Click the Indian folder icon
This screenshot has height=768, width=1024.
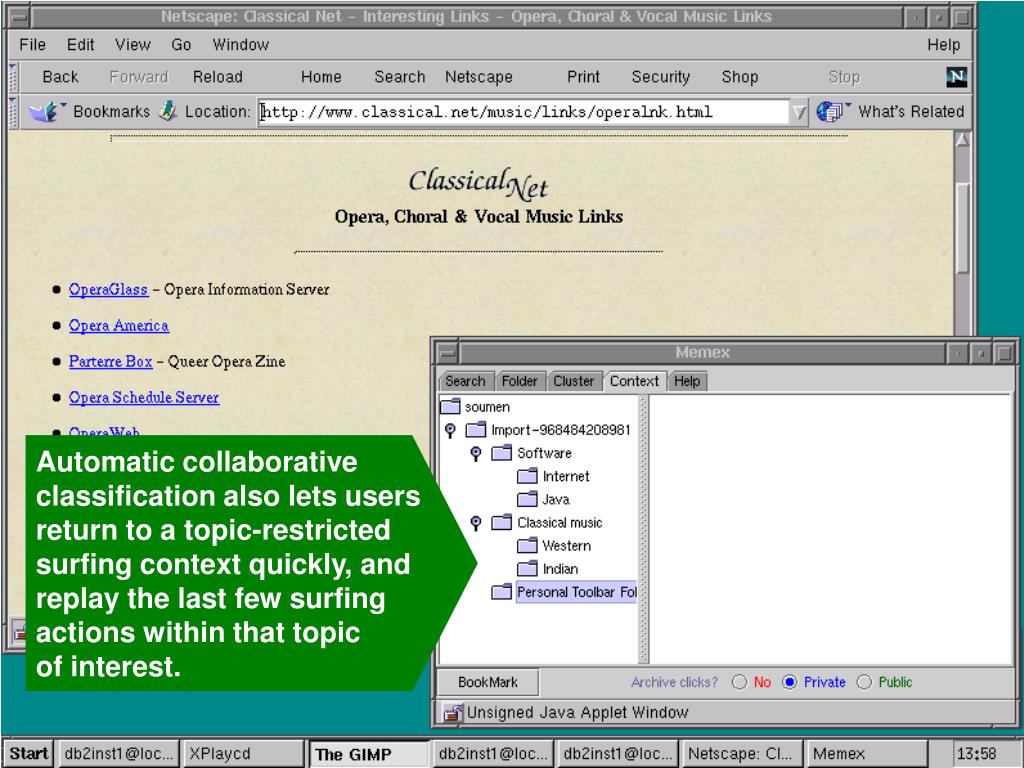click(x=527, y=569)
